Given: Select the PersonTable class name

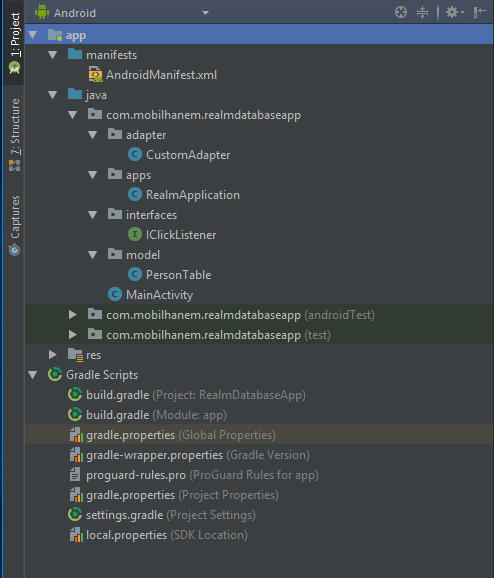Looking at the screenshot, I should click(178, 275).
